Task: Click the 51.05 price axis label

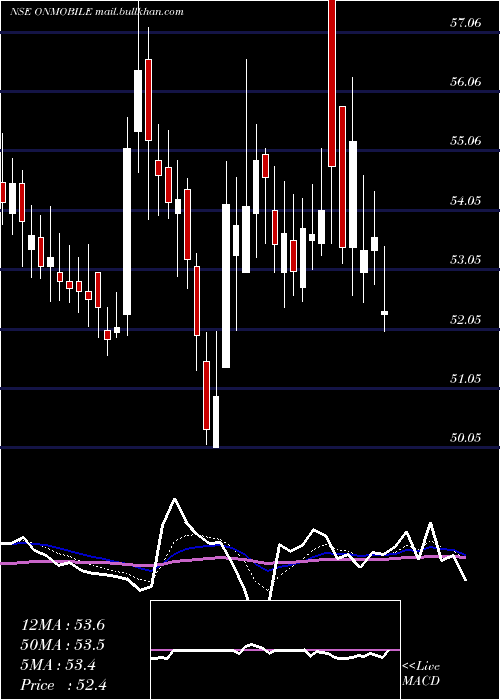Action: pos(466,378)
